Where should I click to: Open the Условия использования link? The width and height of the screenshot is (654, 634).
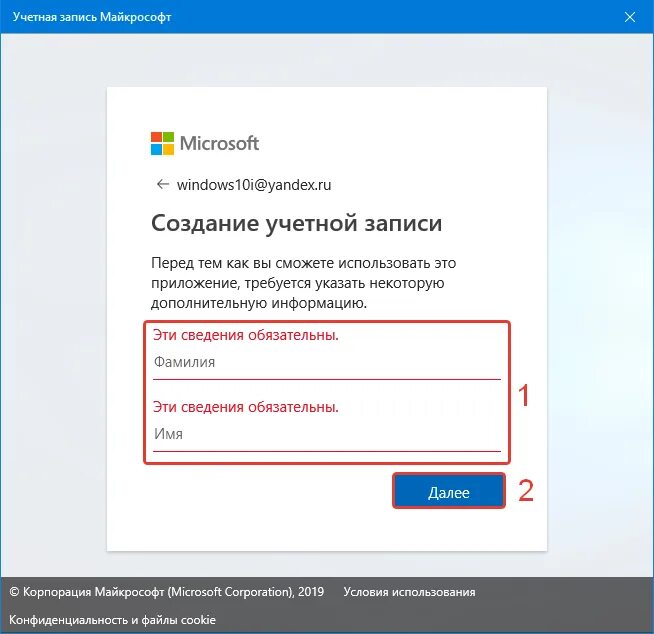coord(409,592)
